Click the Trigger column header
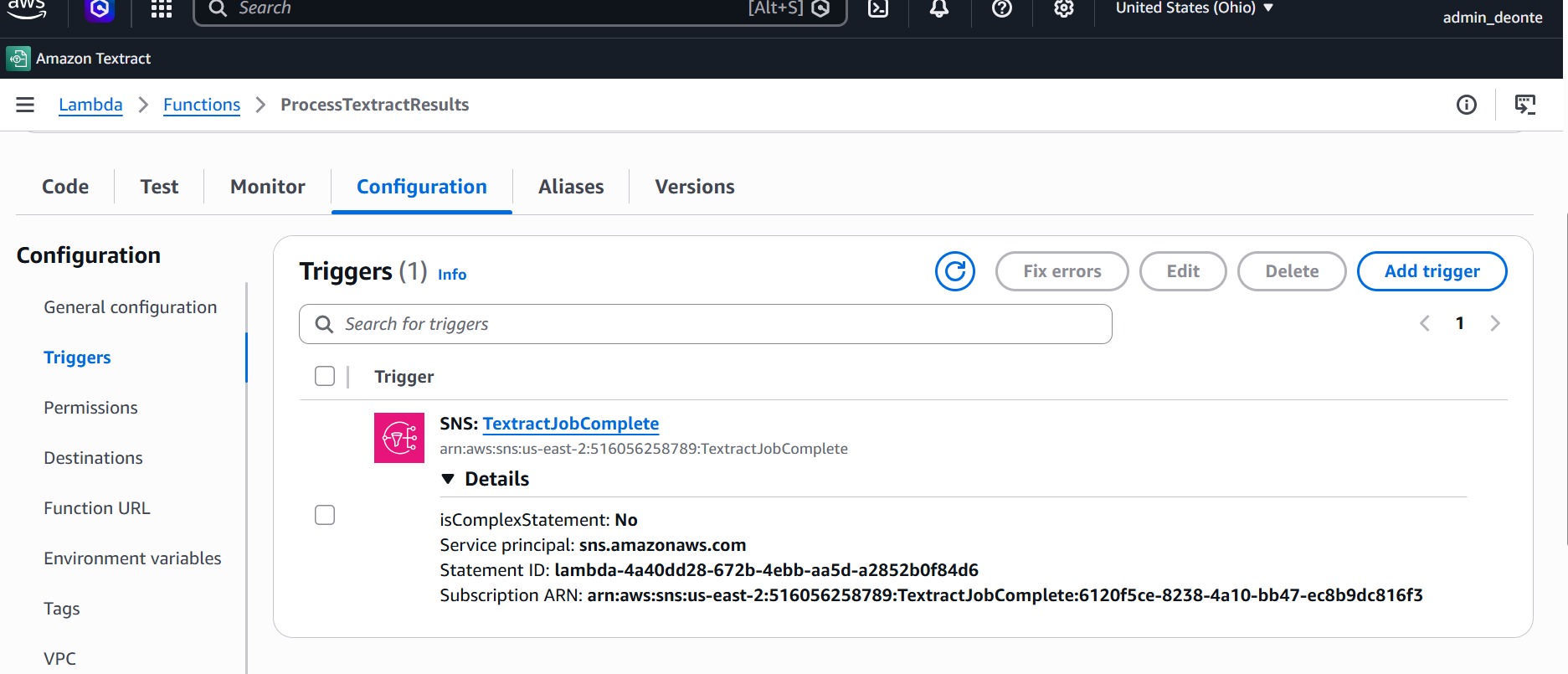Screen dimensions: 1568x674 404,377
